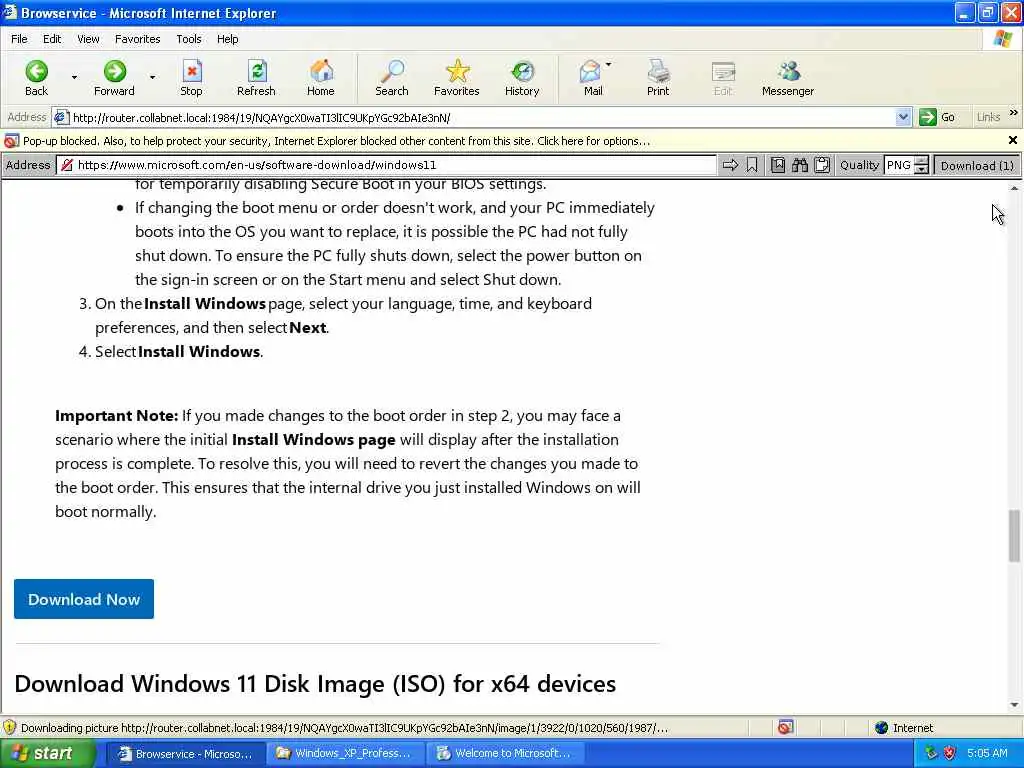1024x768 pixels.
Task: Open the Windows start menu
Action: (48, 753)
